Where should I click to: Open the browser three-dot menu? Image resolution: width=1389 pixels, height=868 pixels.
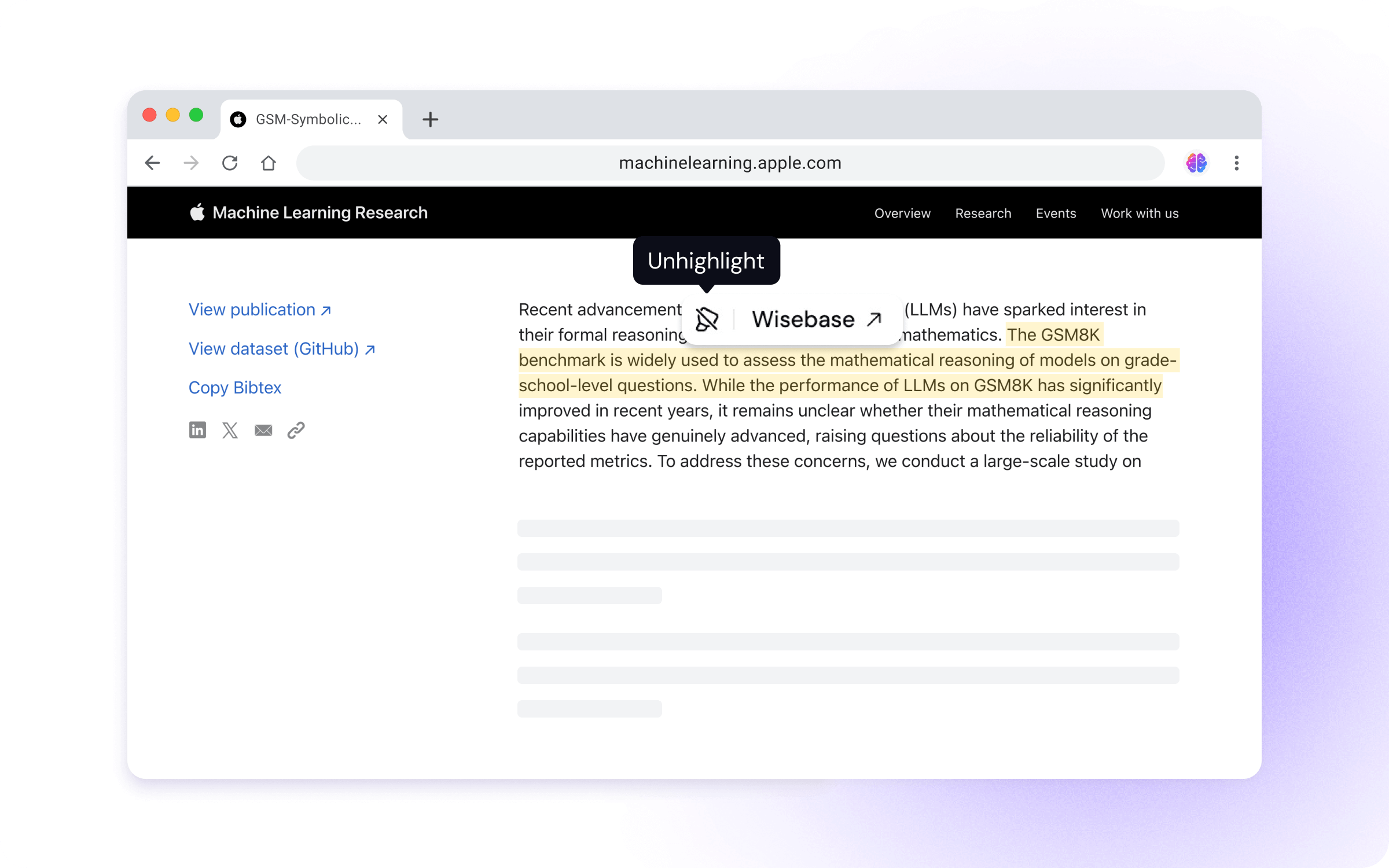1236,163
